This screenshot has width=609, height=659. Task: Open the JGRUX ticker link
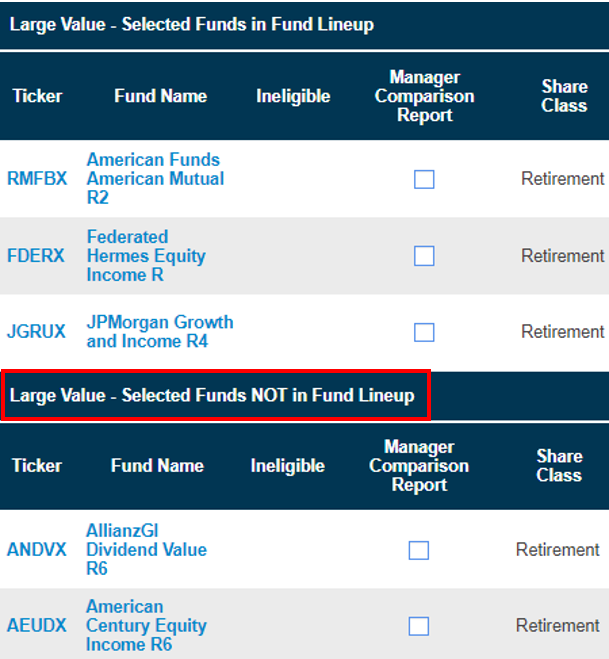pyautogui.click(x=36, y=332)
